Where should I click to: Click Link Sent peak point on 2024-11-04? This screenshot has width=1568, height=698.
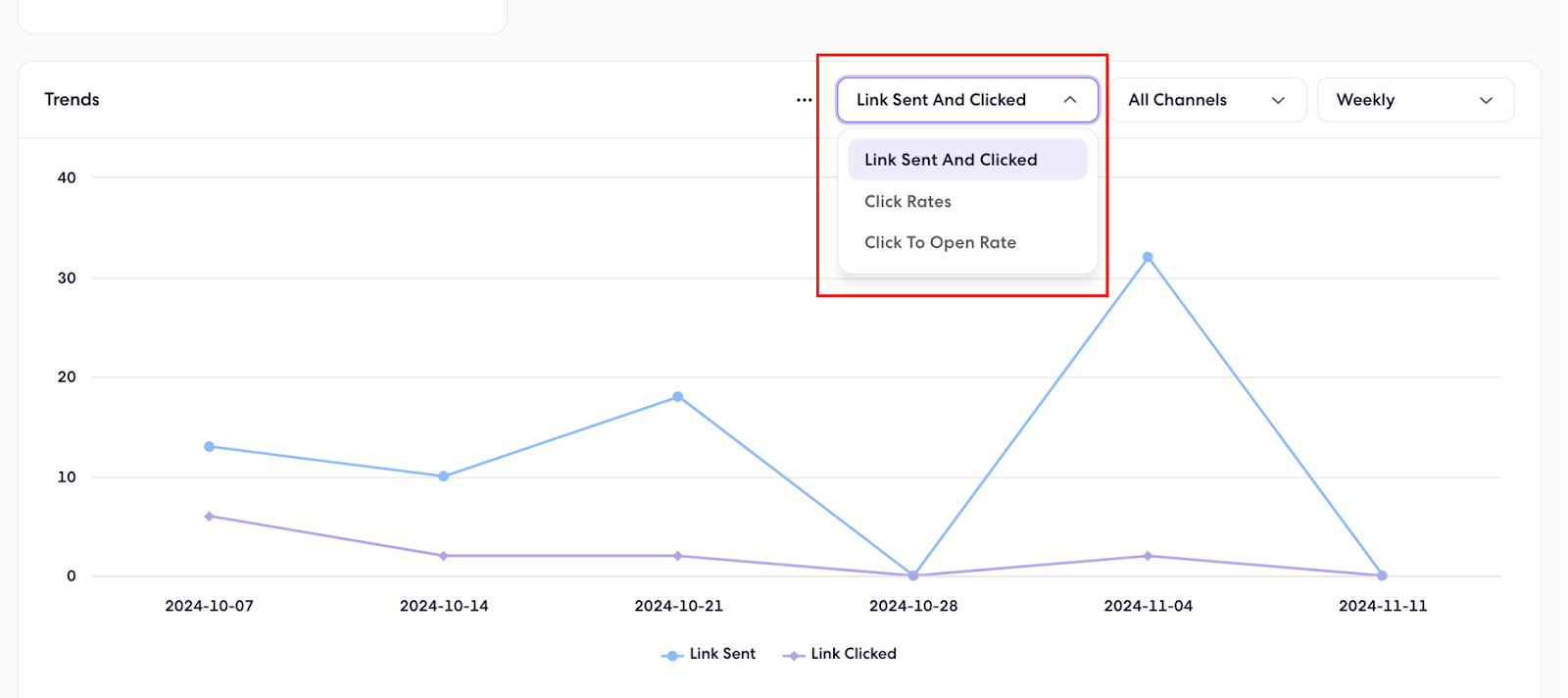click(1148, 258)
